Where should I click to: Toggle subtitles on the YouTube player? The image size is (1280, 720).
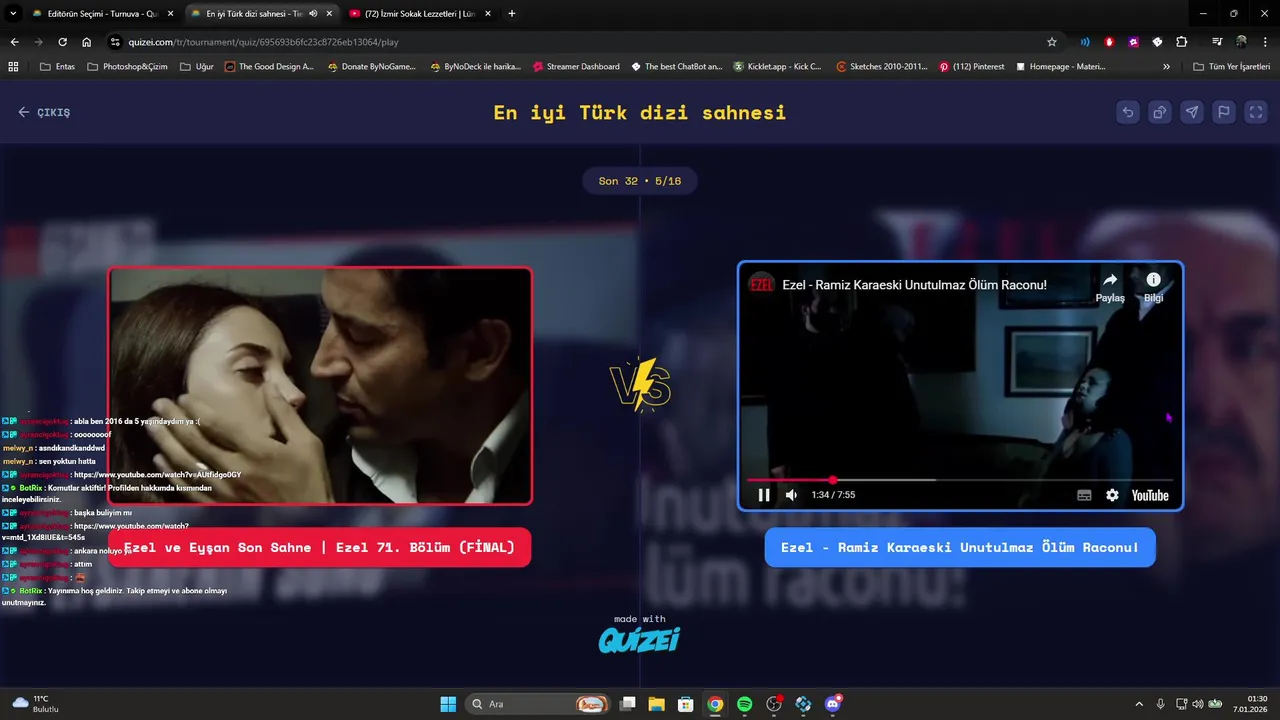pos(1084,495)
